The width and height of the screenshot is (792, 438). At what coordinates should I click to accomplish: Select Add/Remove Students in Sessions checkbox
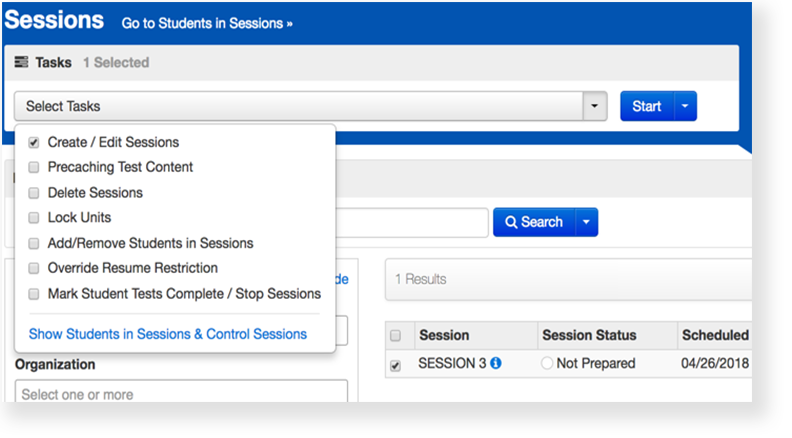[x=34, y=243]
